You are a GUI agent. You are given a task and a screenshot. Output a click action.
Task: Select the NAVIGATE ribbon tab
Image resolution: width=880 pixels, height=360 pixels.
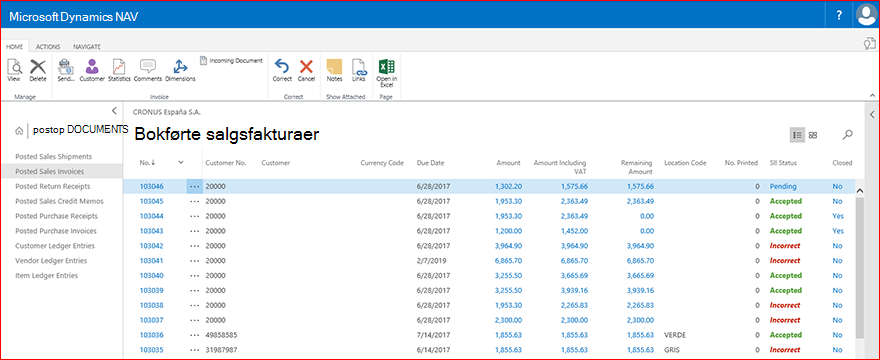tap(87, 47)
